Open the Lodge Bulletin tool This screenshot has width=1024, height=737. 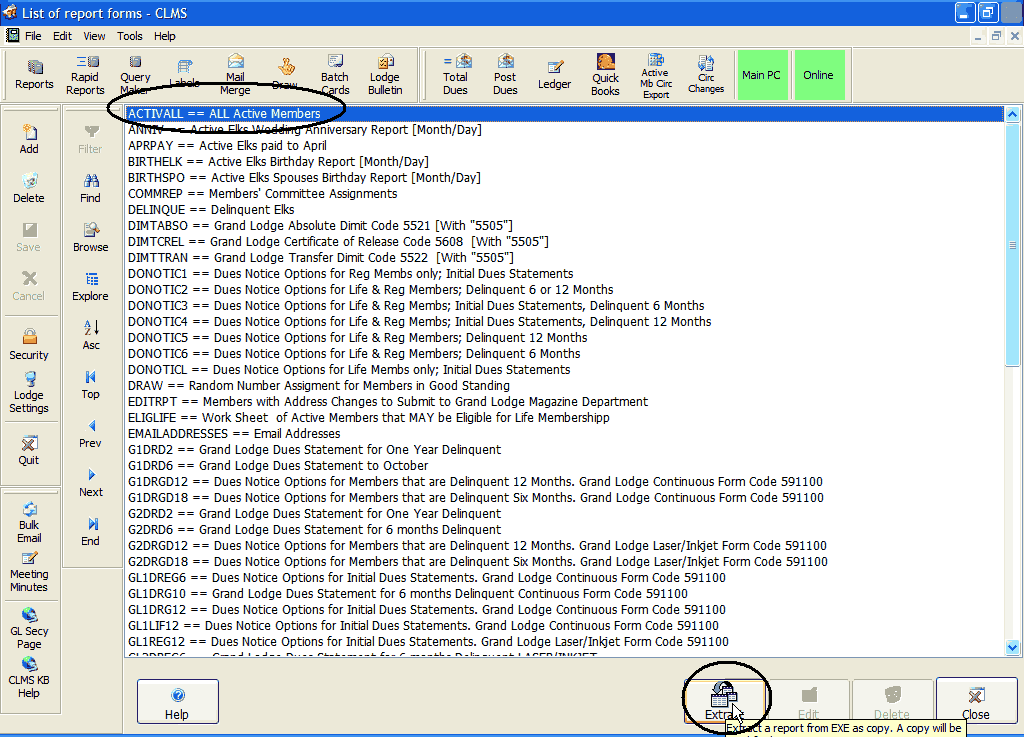tap(385, 75)
